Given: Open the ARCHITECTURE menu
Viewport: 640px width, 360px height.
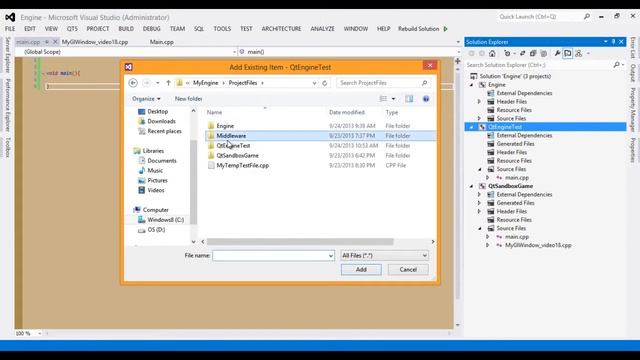Looking at the screenshot, I should click(281, 29).
